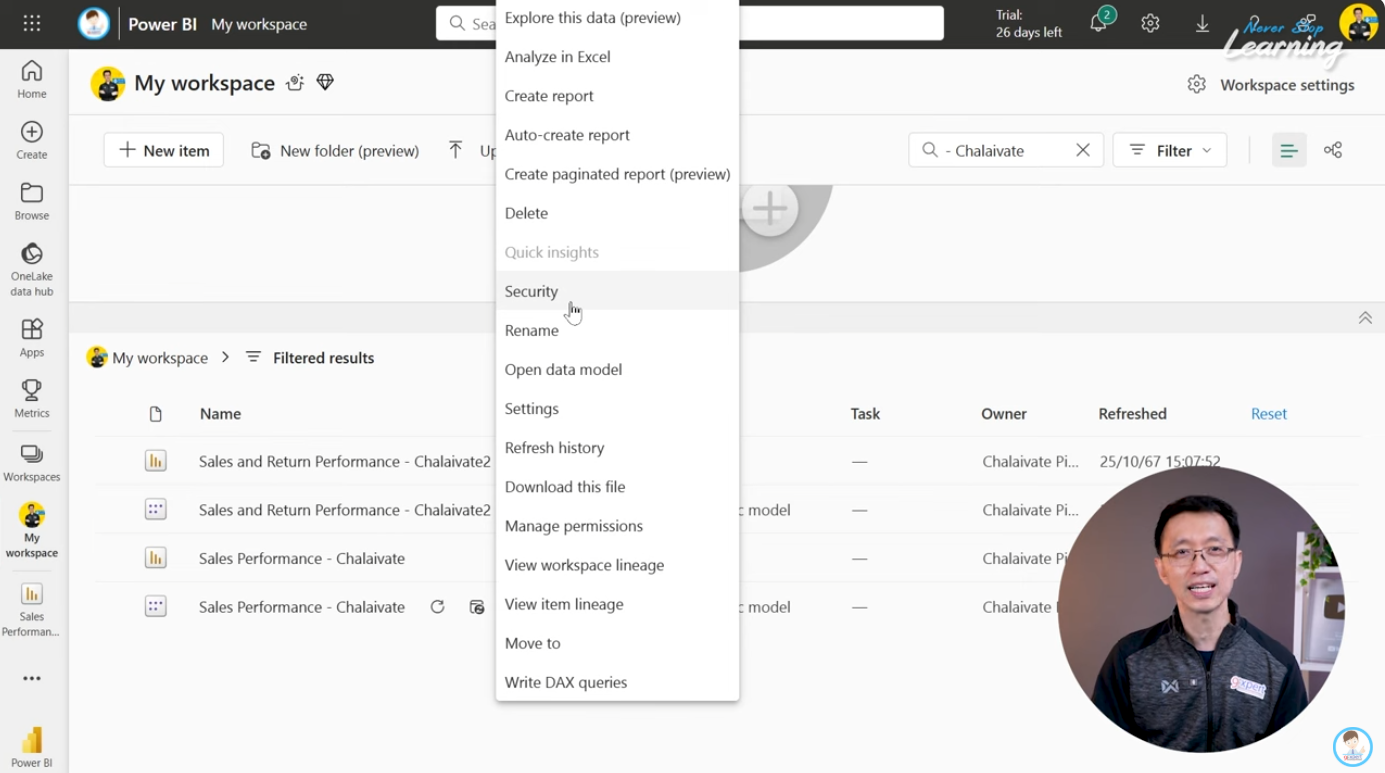Screen dimensions: 1385x773
Task: Refresh Sales Performance - Chalaivate now
Action: coord(437,607)
